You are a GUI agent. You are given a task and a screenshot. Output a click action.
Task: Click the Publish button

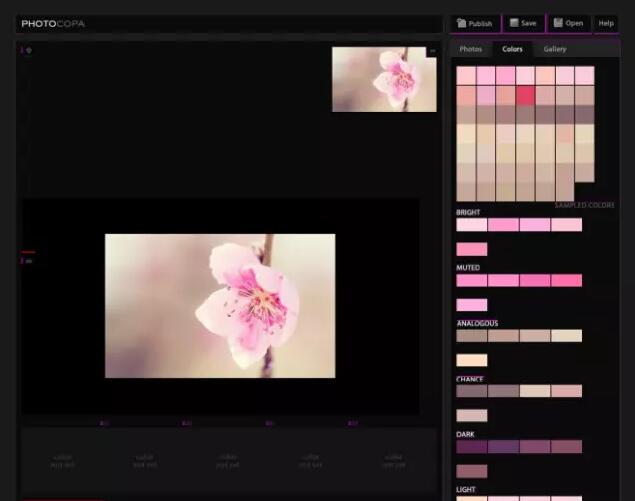coord(475,23)
